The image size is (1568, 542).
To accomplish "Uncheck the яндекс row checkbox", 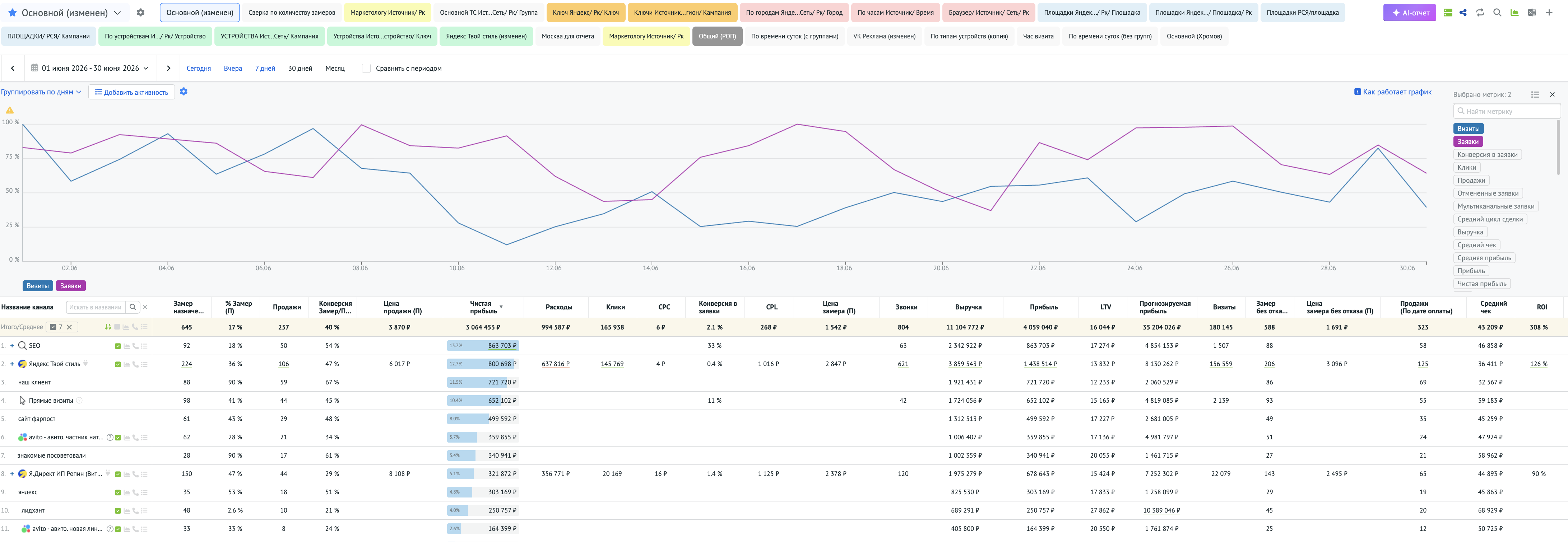I will click(x=118, y=492).
